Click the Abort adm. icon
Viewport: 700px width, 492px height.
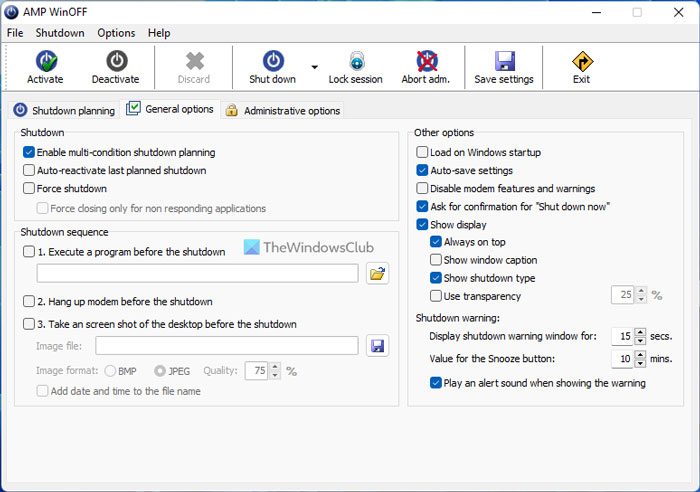click(427, 61)
